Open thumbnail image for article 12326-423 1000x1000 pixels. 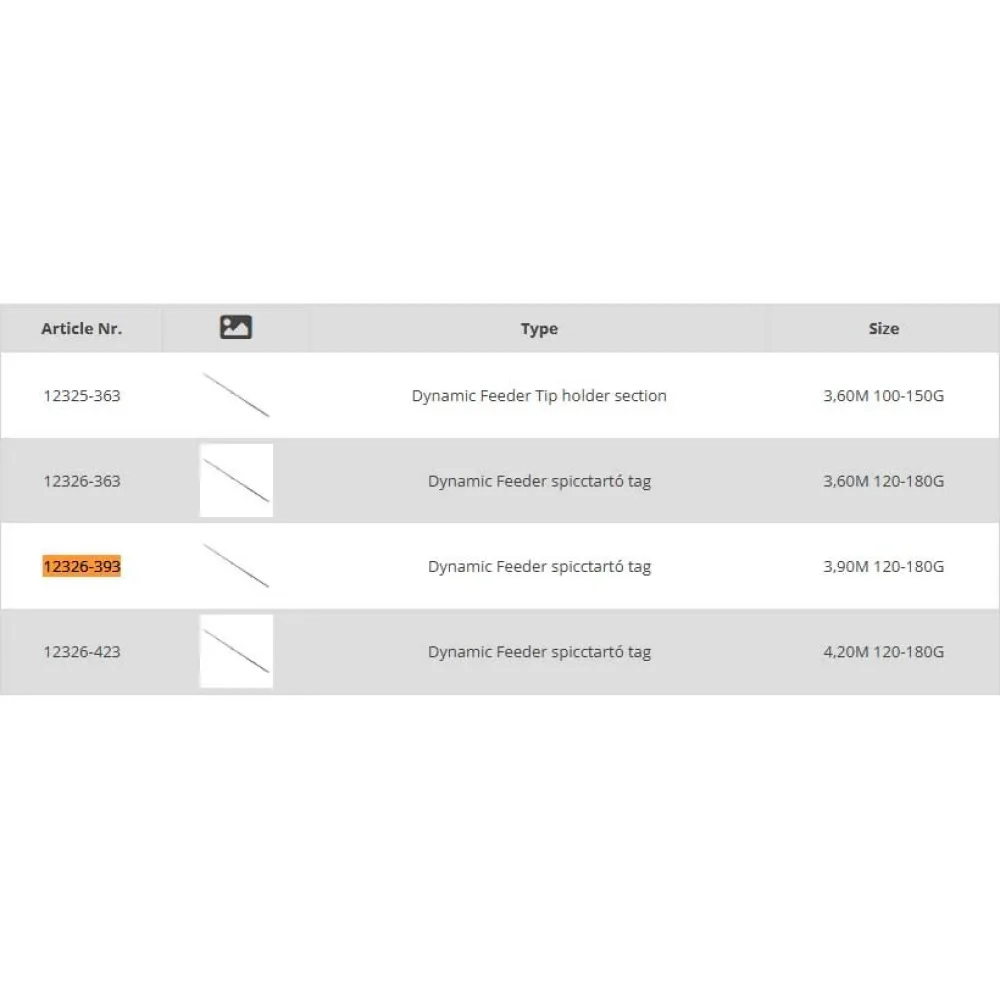coord(236,652)
